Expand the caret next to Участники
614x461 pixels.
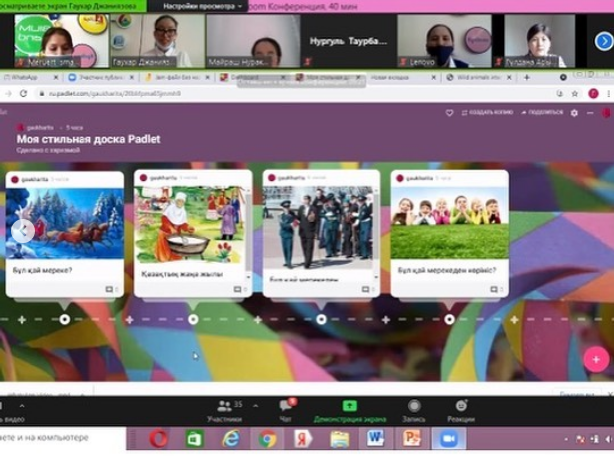pyautogui.click(x=254, y=406)
